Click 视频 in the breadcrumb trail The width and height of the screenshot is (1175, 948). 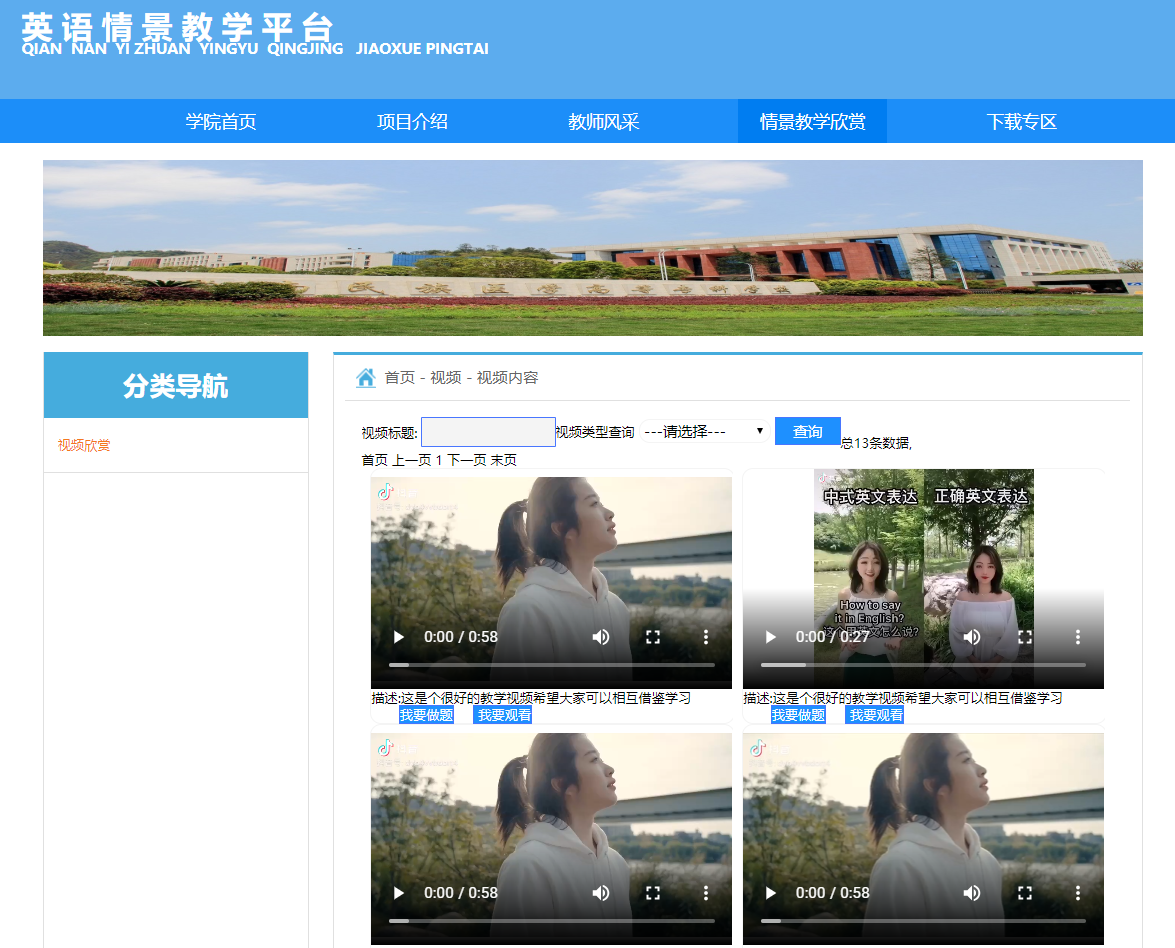pos(446,378)
